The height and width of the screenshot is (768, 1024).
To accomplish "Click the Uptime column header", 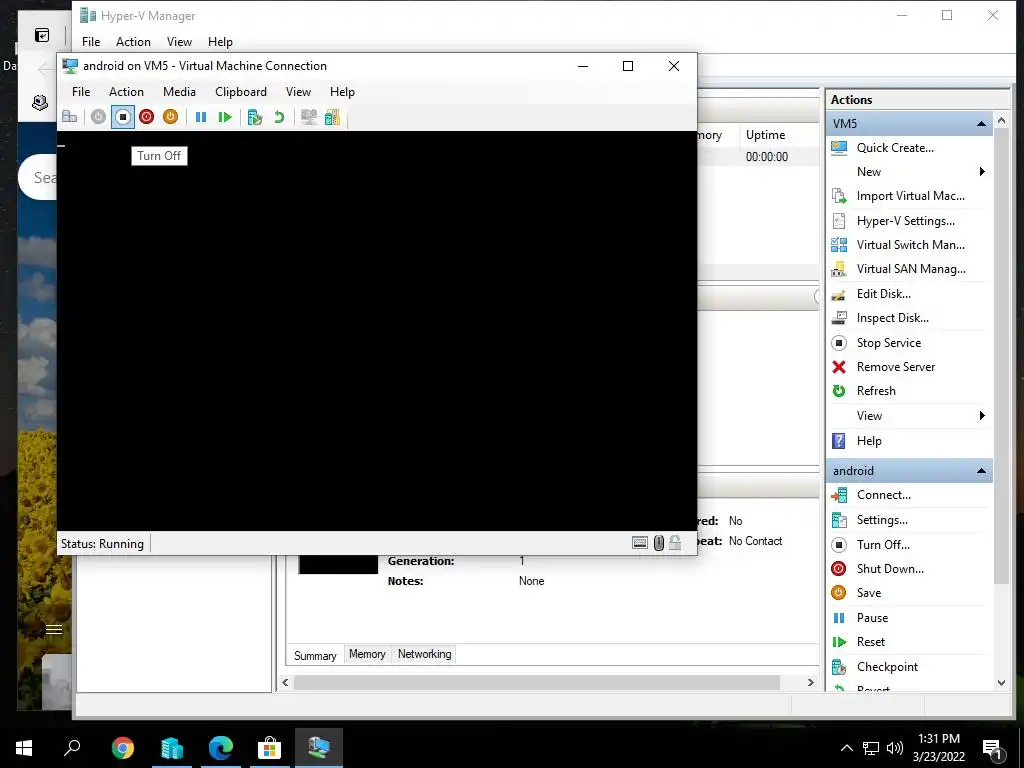I will (x=765, y=135).
